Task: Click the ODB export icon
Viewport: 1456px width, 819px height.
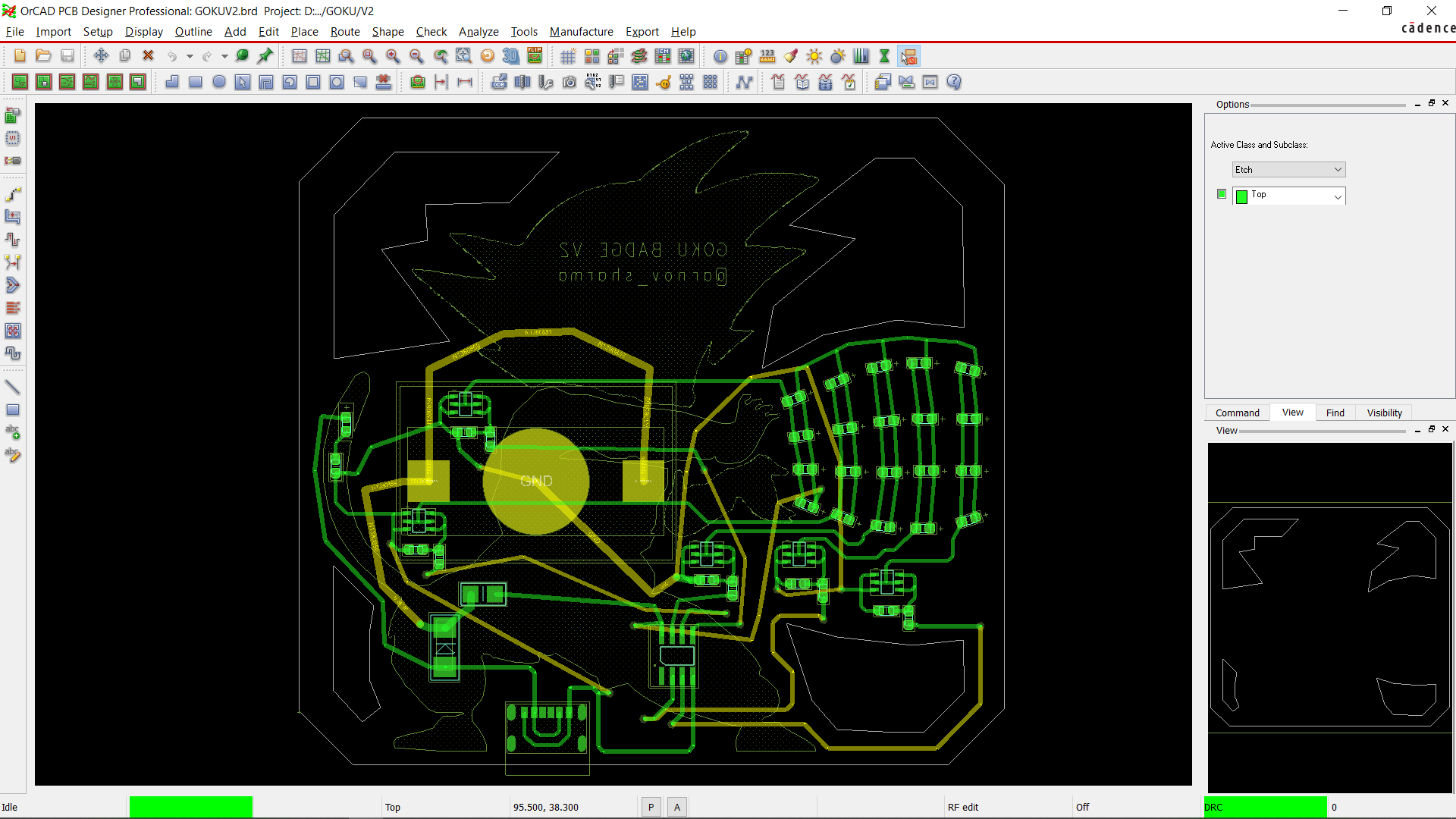Action: point(499,82)
